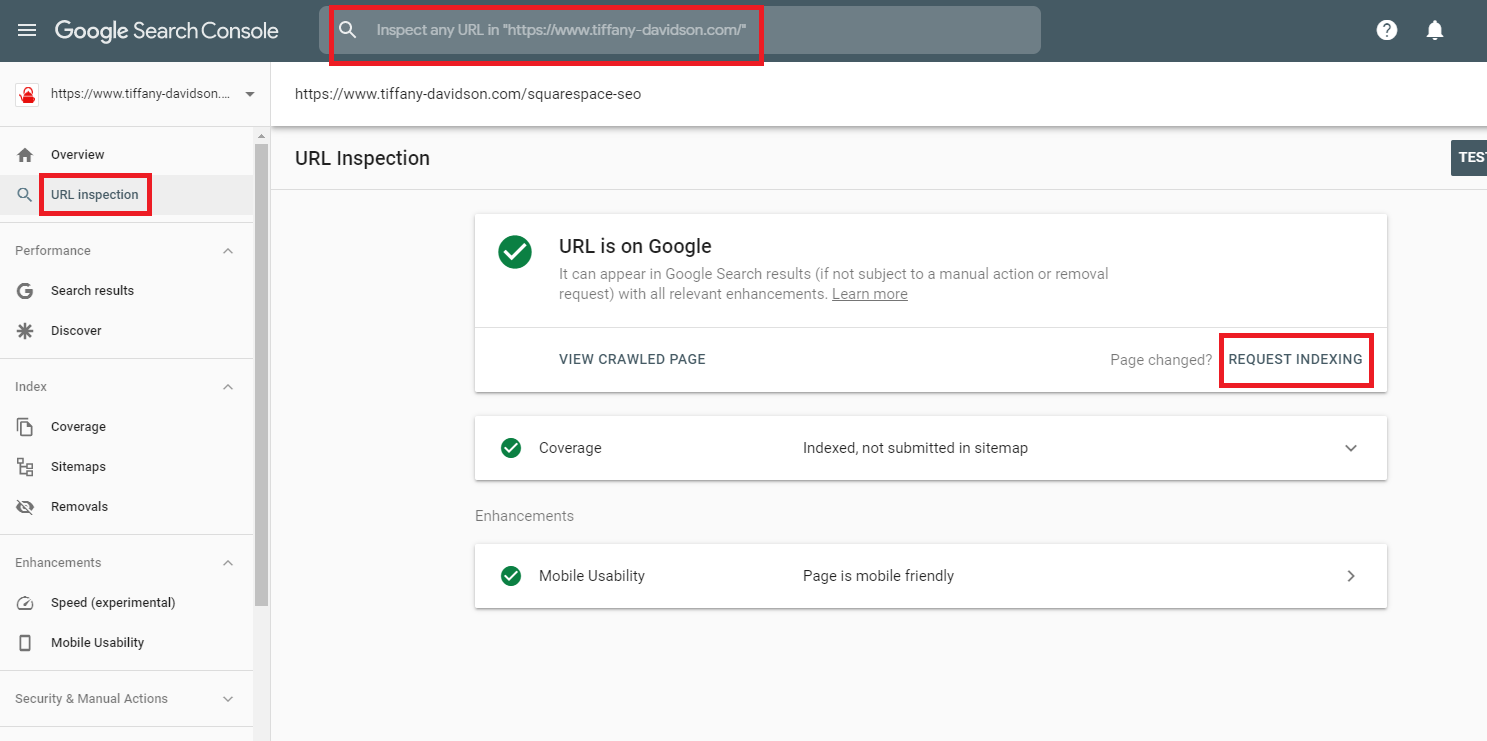Image resolution: width=1487 pixels, height=741 pixels.
Task: Click REQUEST INDEXING
Action: (x=1295, y=359)
